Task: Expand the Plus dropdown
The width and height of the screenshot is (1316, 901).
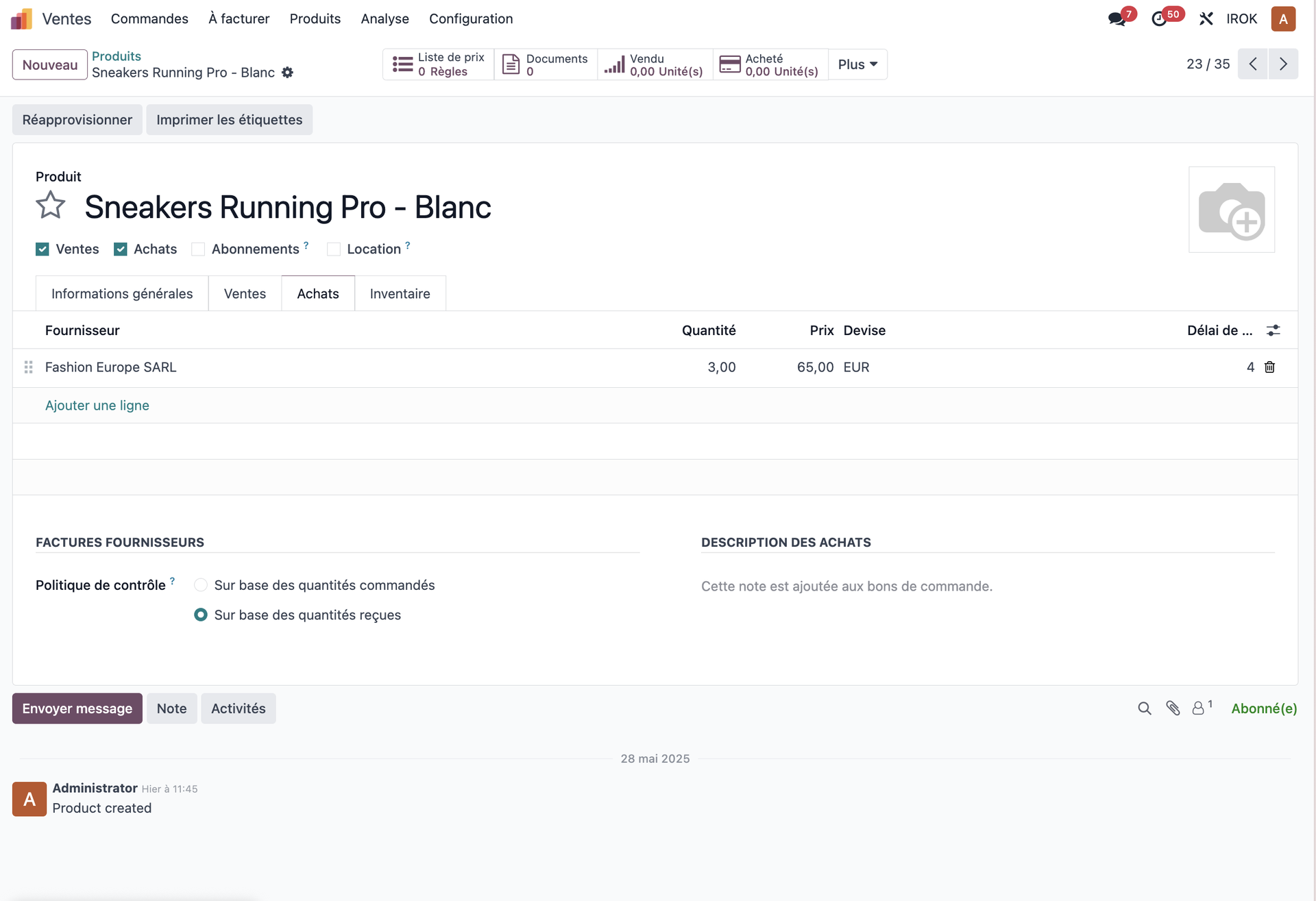Action: click(x=857, y=64)
